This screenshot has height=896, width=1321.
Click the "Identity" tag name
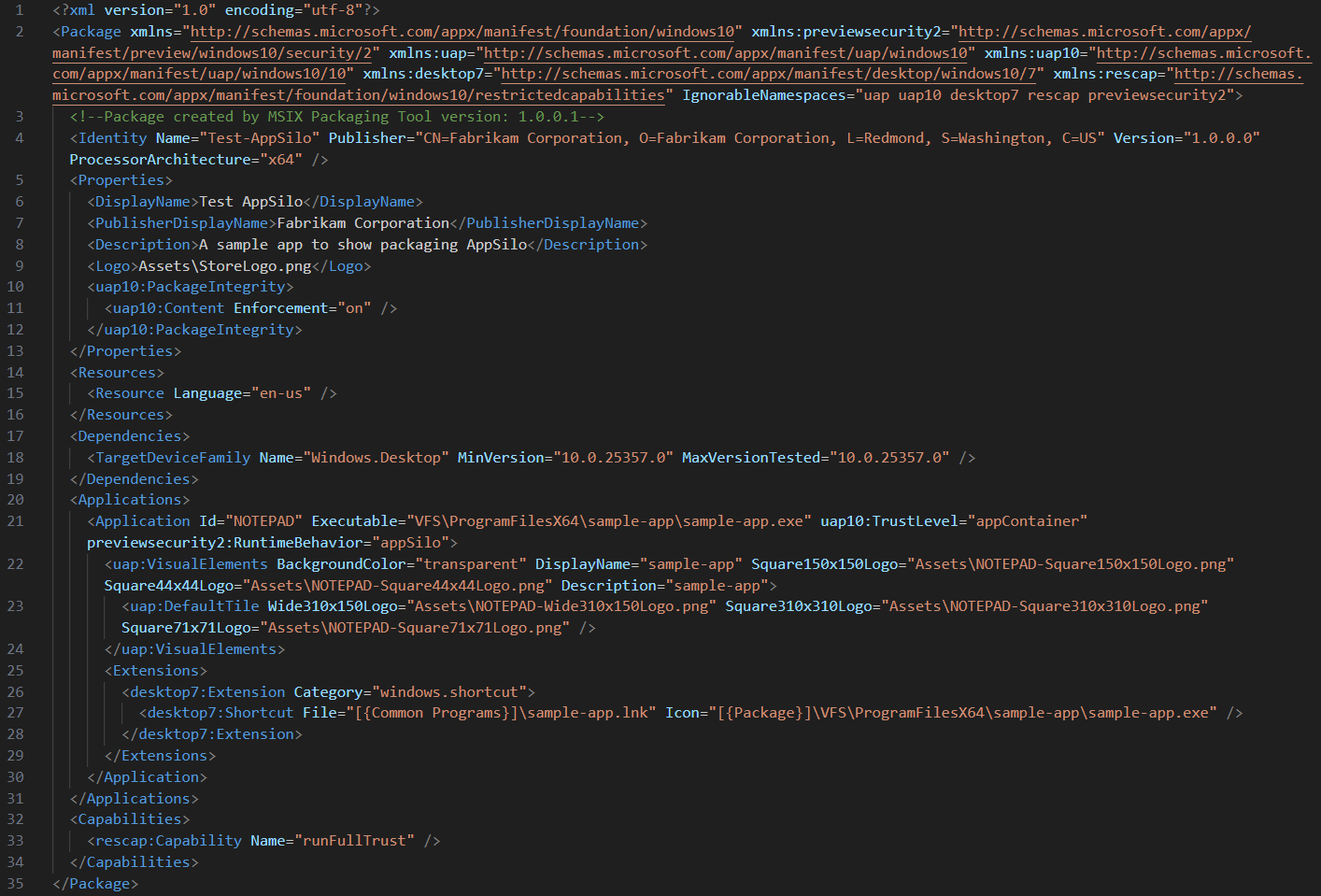pos(112,138)
